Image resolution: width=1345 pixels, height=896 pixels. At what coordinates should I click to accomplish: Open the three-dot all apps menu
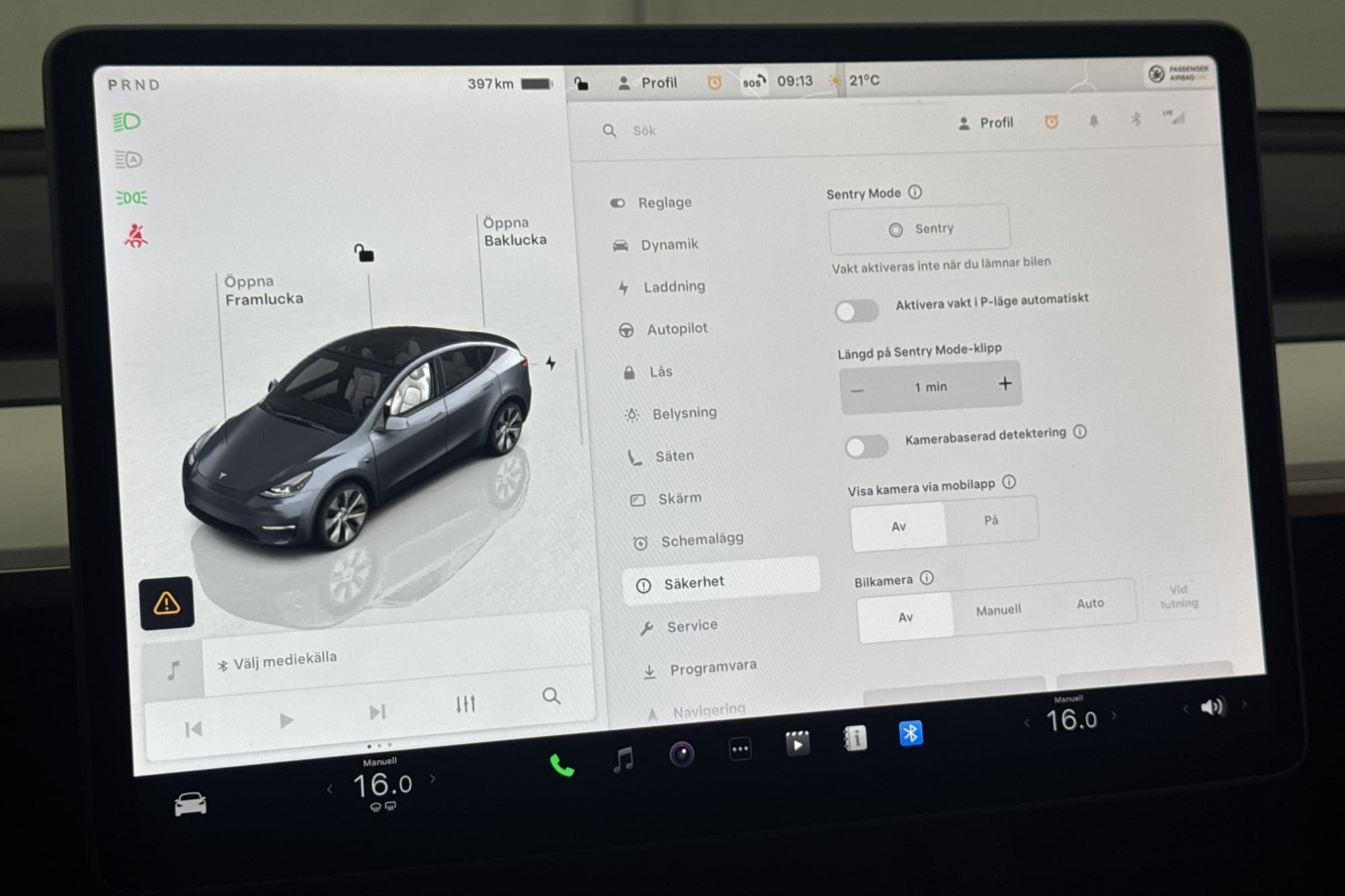740,748
